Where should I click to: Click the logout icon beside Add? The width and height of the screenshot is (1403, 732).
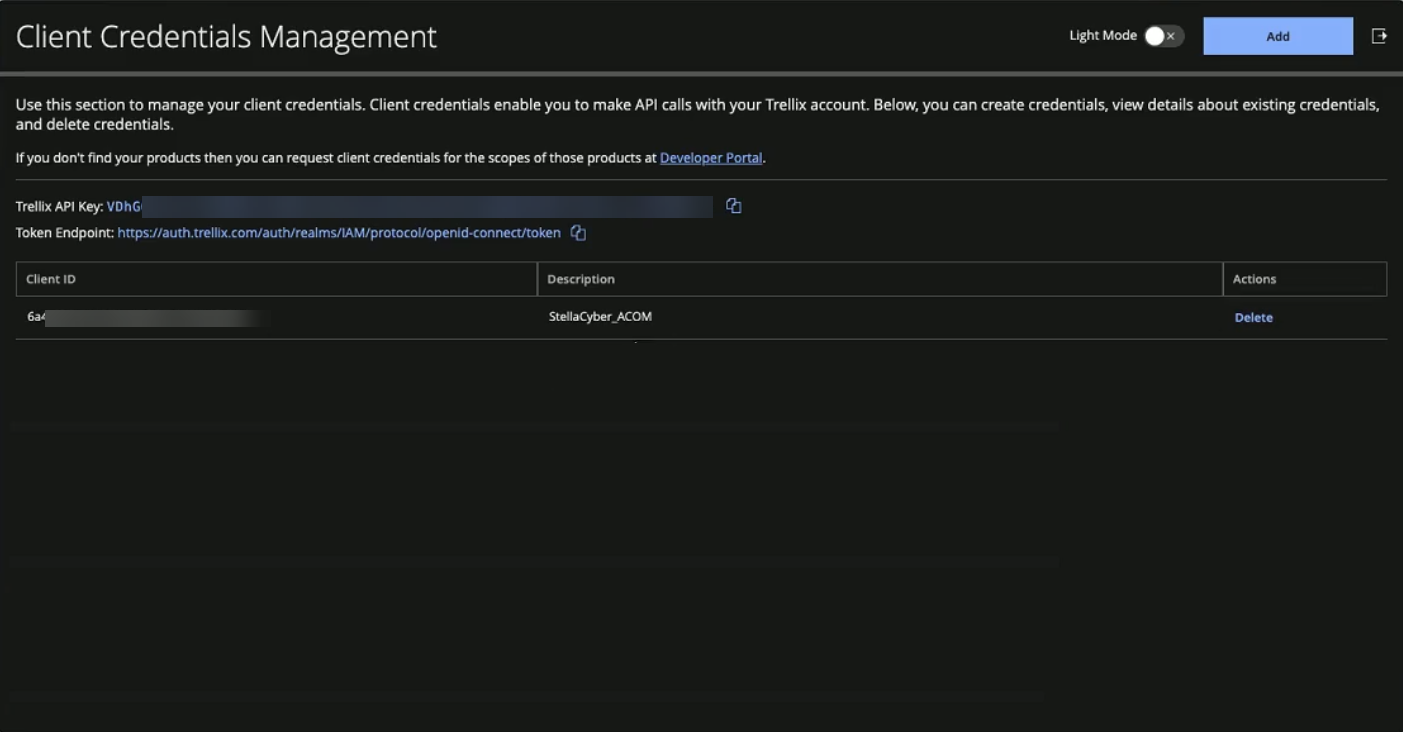point(1379,36)
